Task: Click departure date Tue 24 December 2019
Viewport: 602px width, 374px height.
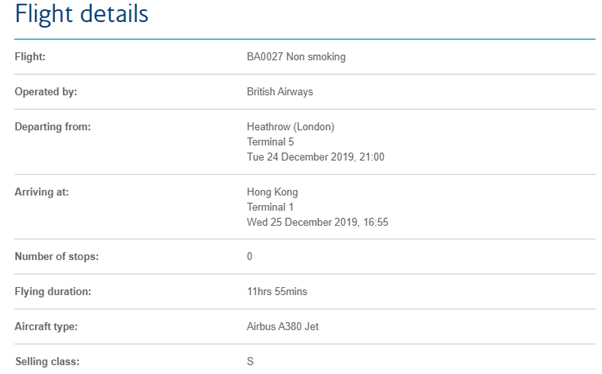Action: tap(301, 157)
